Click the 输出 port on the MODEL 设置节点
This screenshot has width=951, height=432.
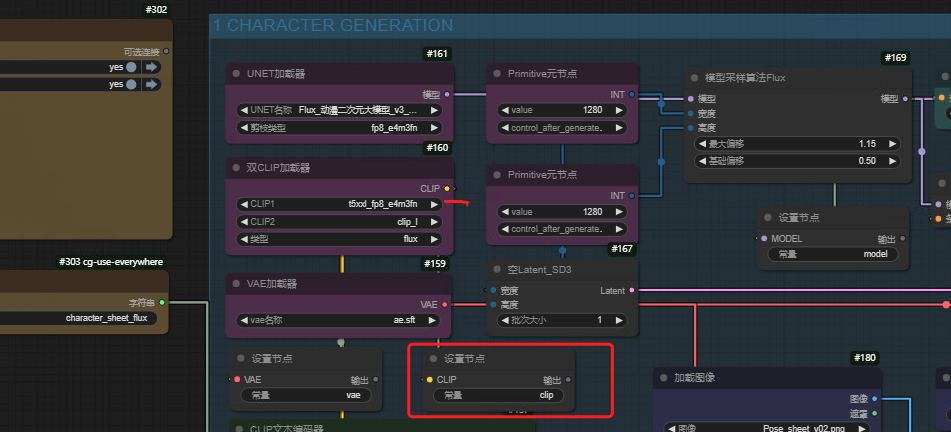coord(902,238)
